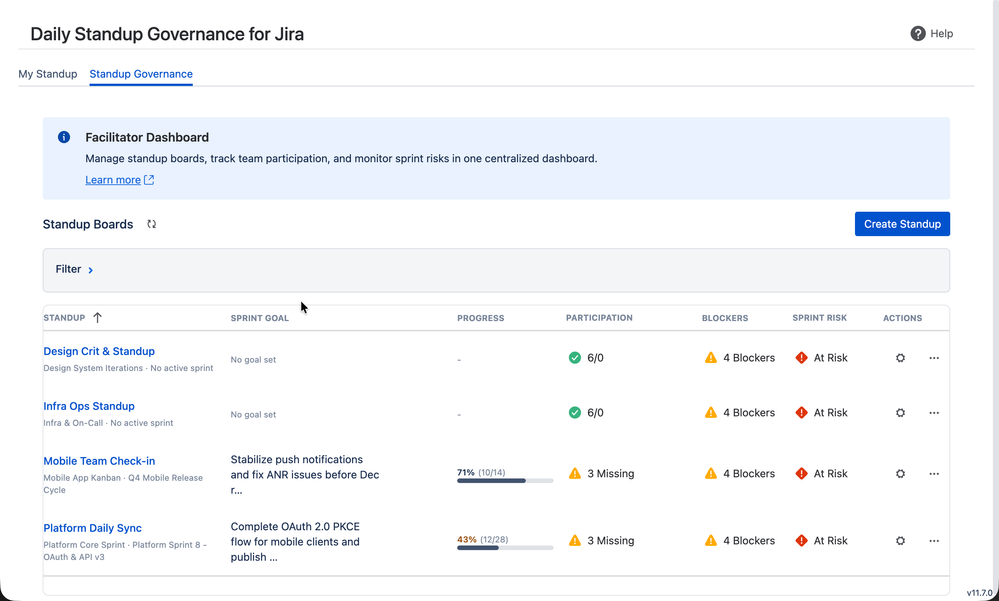Open more actions menu for Design Crit & Standup
999x601 pixels.
point(934,358)
